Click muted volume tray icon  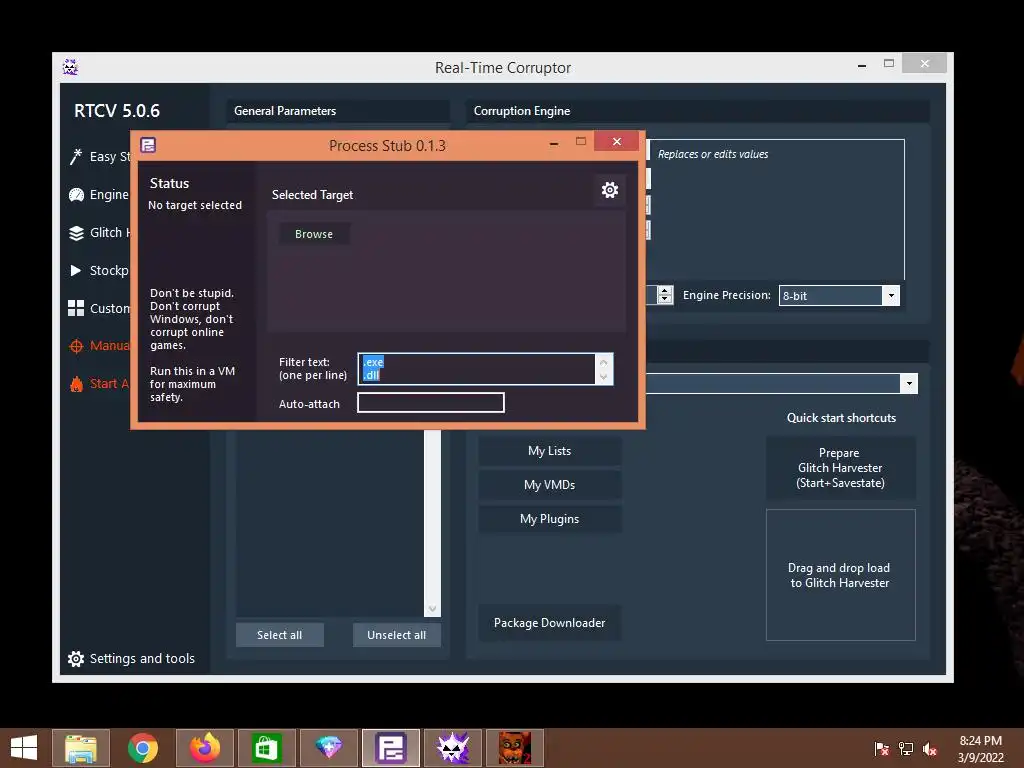tap(930, 748)
